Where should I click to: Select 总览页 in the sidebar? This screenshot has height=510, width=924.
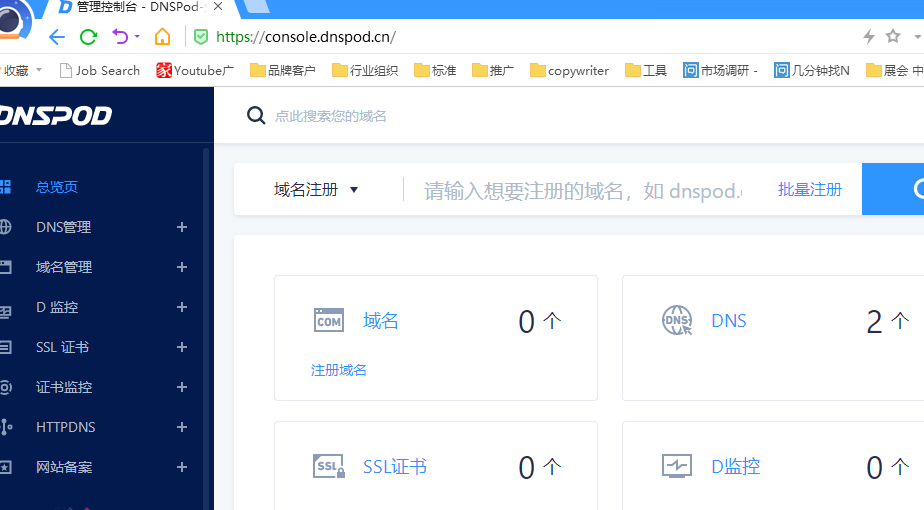[57, 187]
